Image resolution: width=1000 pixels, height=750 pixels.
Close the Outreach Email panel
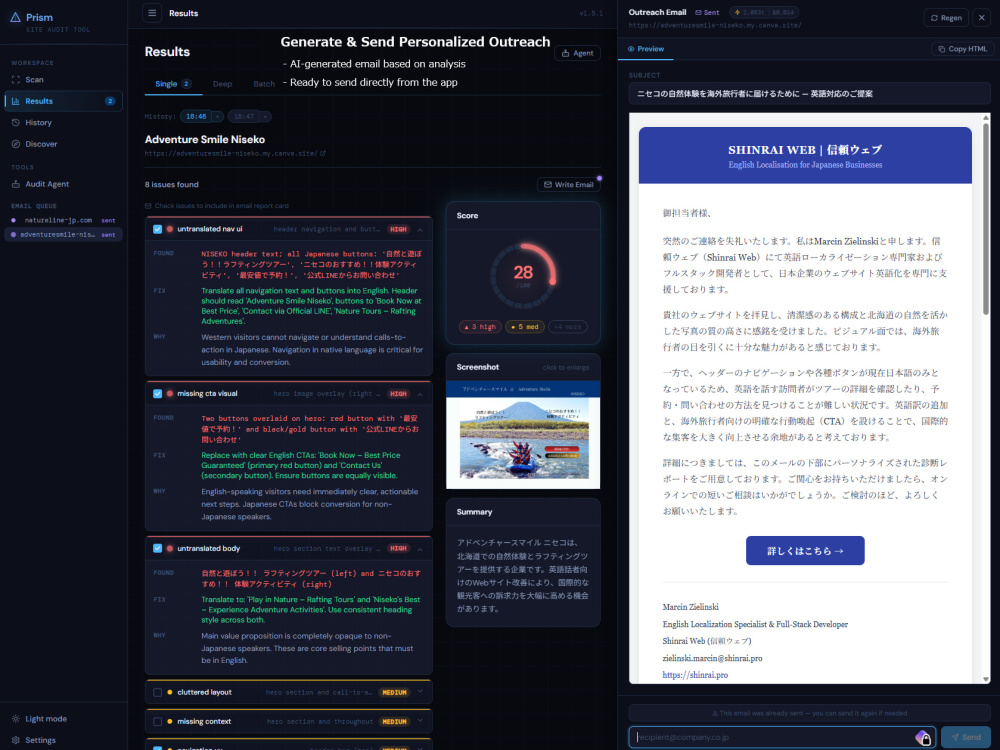point(982,18)
